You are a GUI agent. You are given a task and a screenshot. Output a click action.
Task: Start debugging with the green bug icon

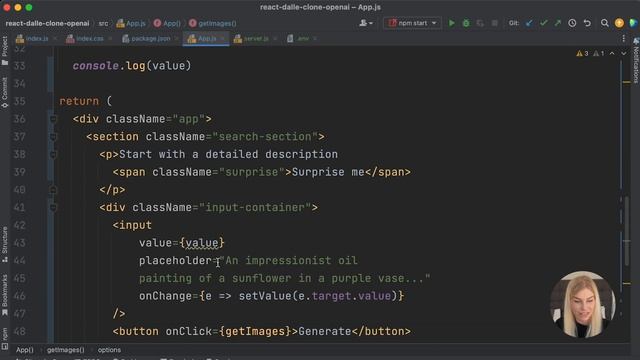466,23
